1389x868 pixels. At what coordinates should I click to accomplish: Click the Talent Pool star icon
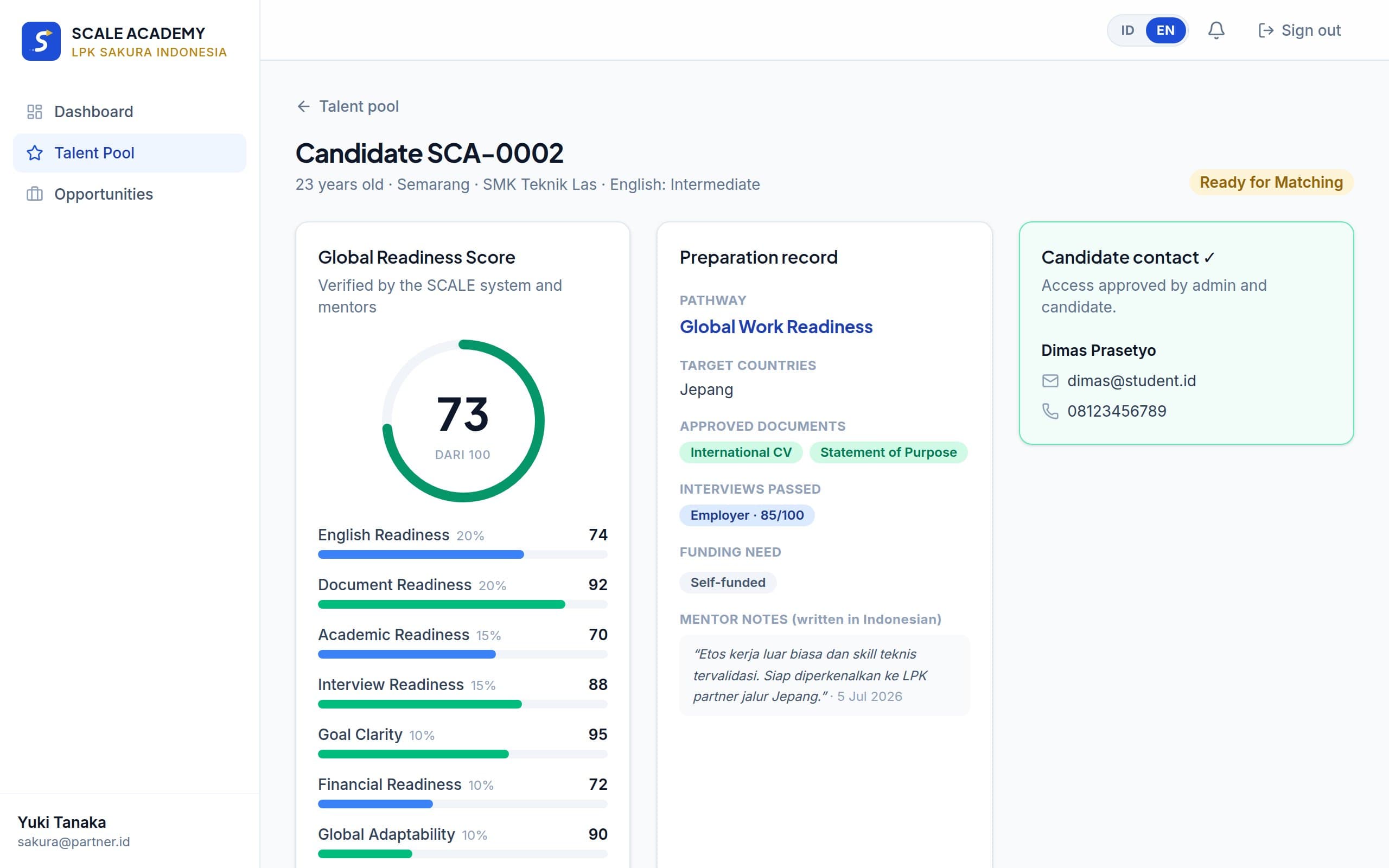(x=34, y=152)
